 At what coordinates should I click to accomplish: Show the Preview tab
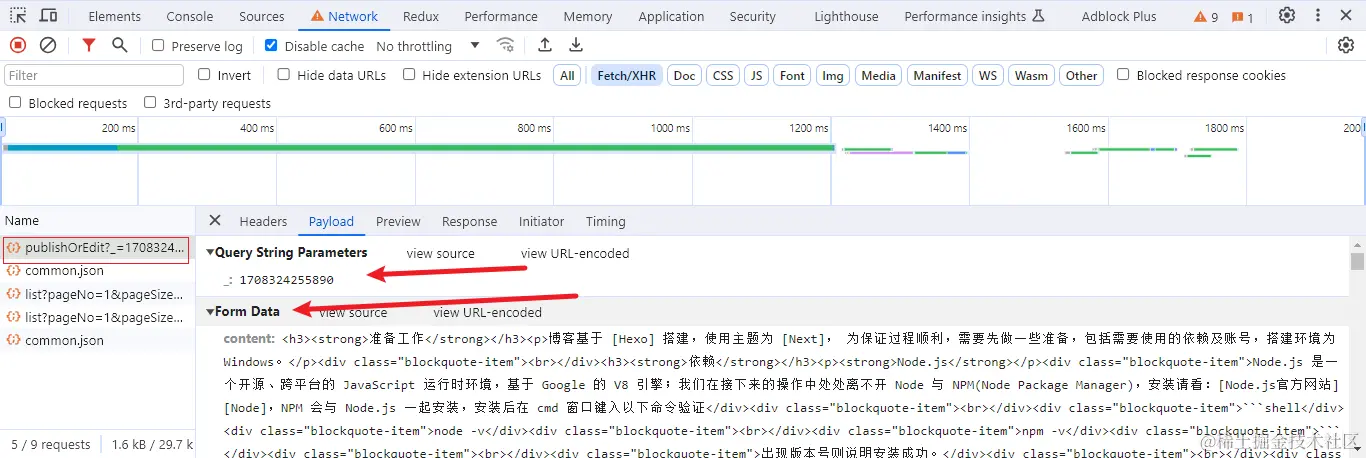pyautogui.click(x=398, y=222)
